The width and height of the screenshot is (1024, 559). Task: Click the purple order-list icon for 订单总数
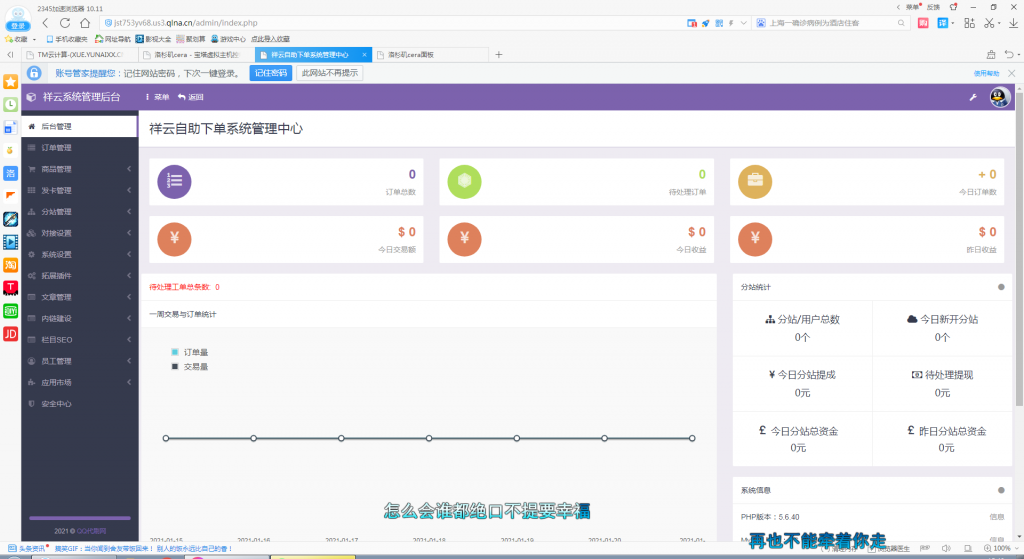[x=174, y=181]
